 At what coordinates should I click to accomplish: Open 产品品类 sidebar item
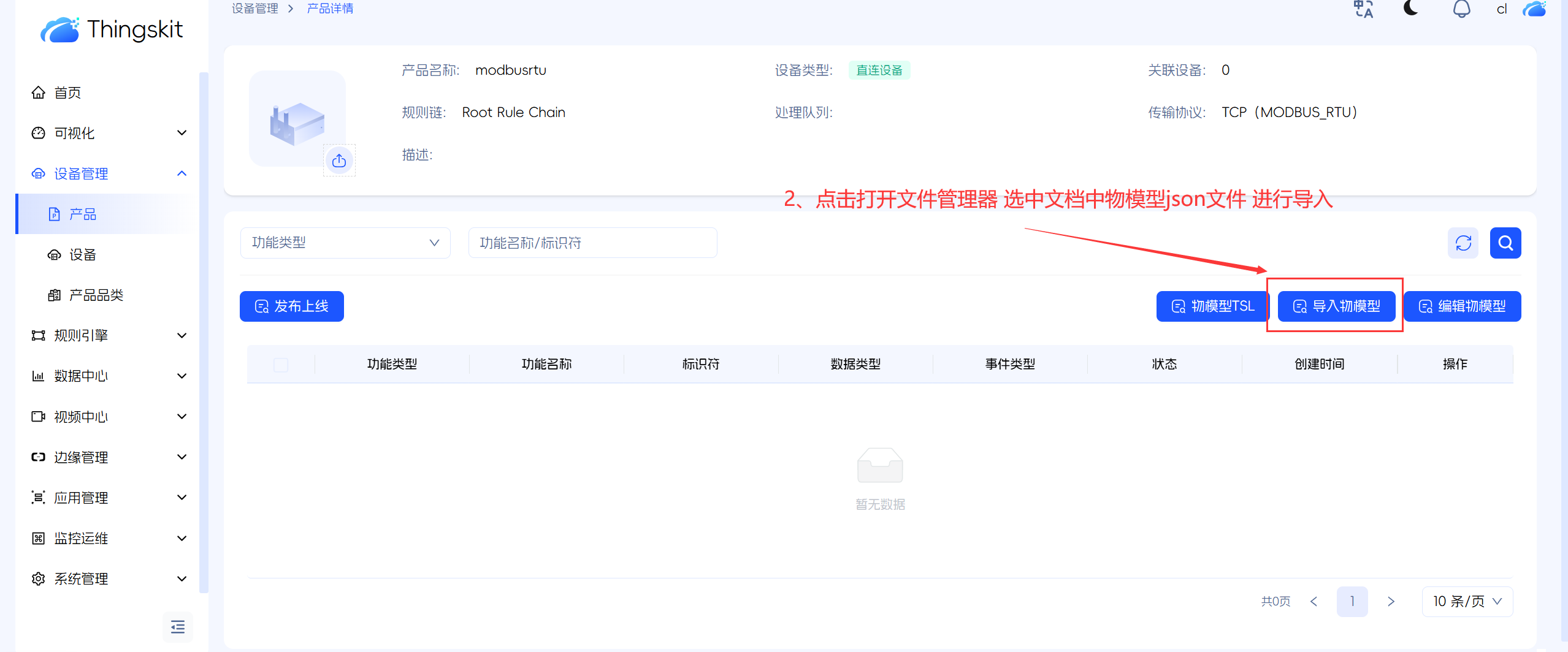coord(96,295)
